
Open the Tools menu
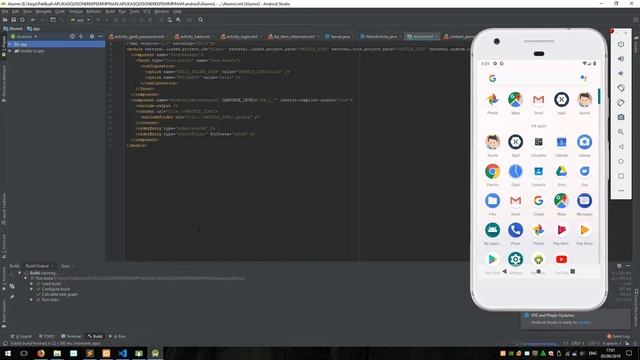pyautogui.click(x=134, y=11)
